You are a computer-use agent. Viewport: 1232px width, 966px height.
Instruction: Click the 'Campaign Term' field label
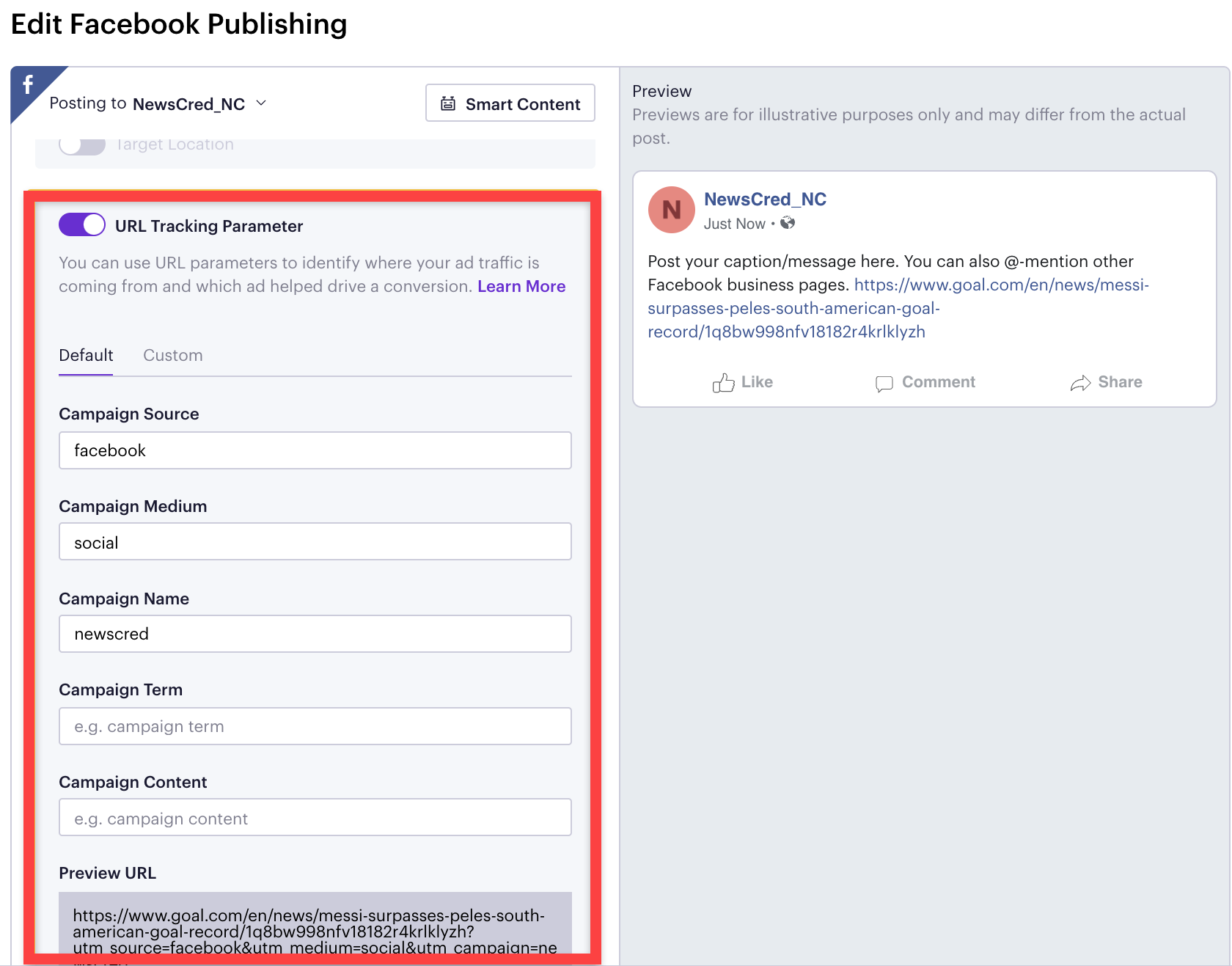click(121, 689)
